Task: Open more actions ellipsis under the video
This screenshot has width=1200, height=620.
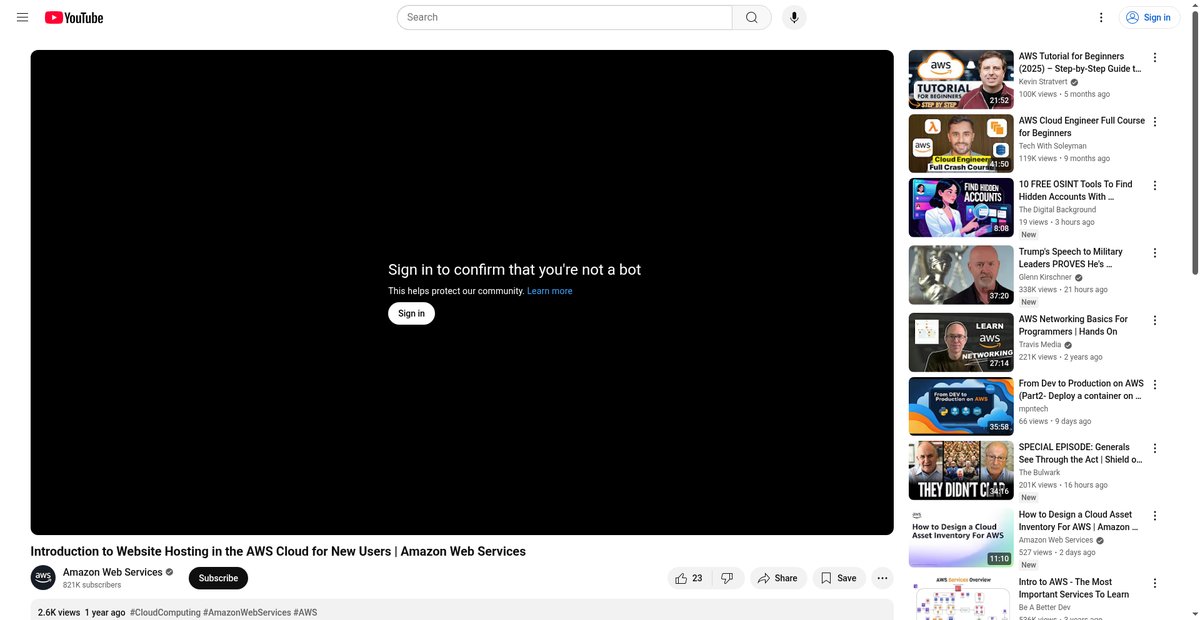Action: coord(881,578)
